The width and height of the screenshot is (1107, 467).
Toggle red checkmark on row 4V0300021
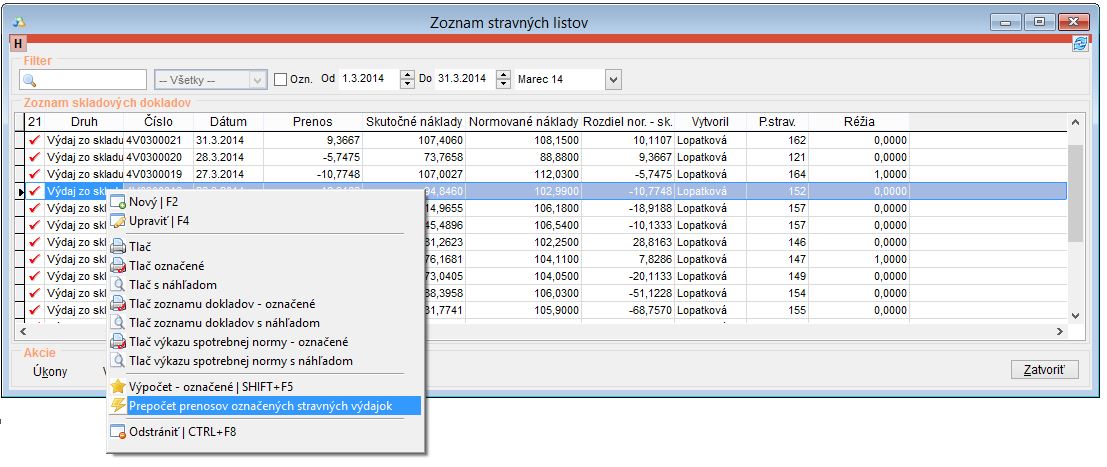[36, 140]
